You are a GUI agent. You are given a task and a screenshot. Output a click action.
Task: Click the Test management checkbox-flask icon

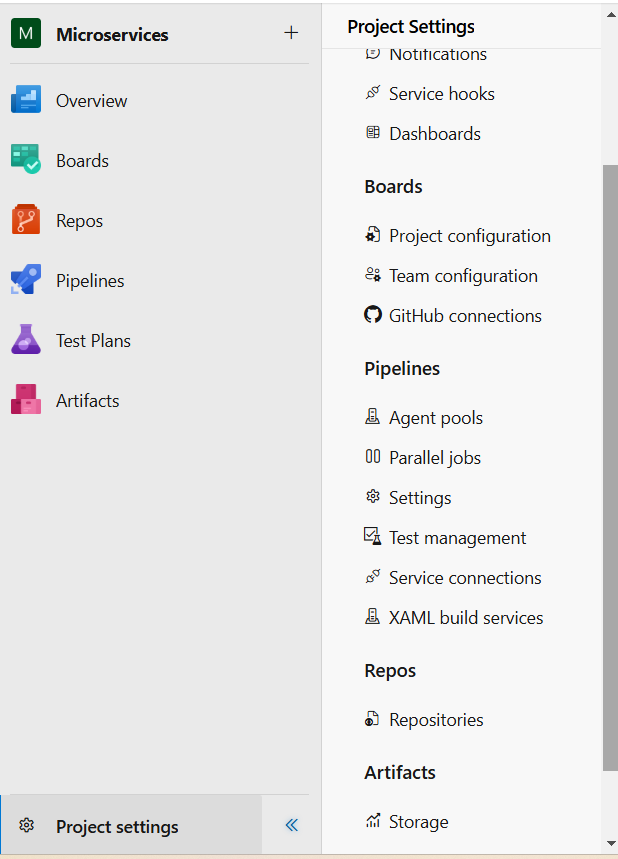click(373, 536)
